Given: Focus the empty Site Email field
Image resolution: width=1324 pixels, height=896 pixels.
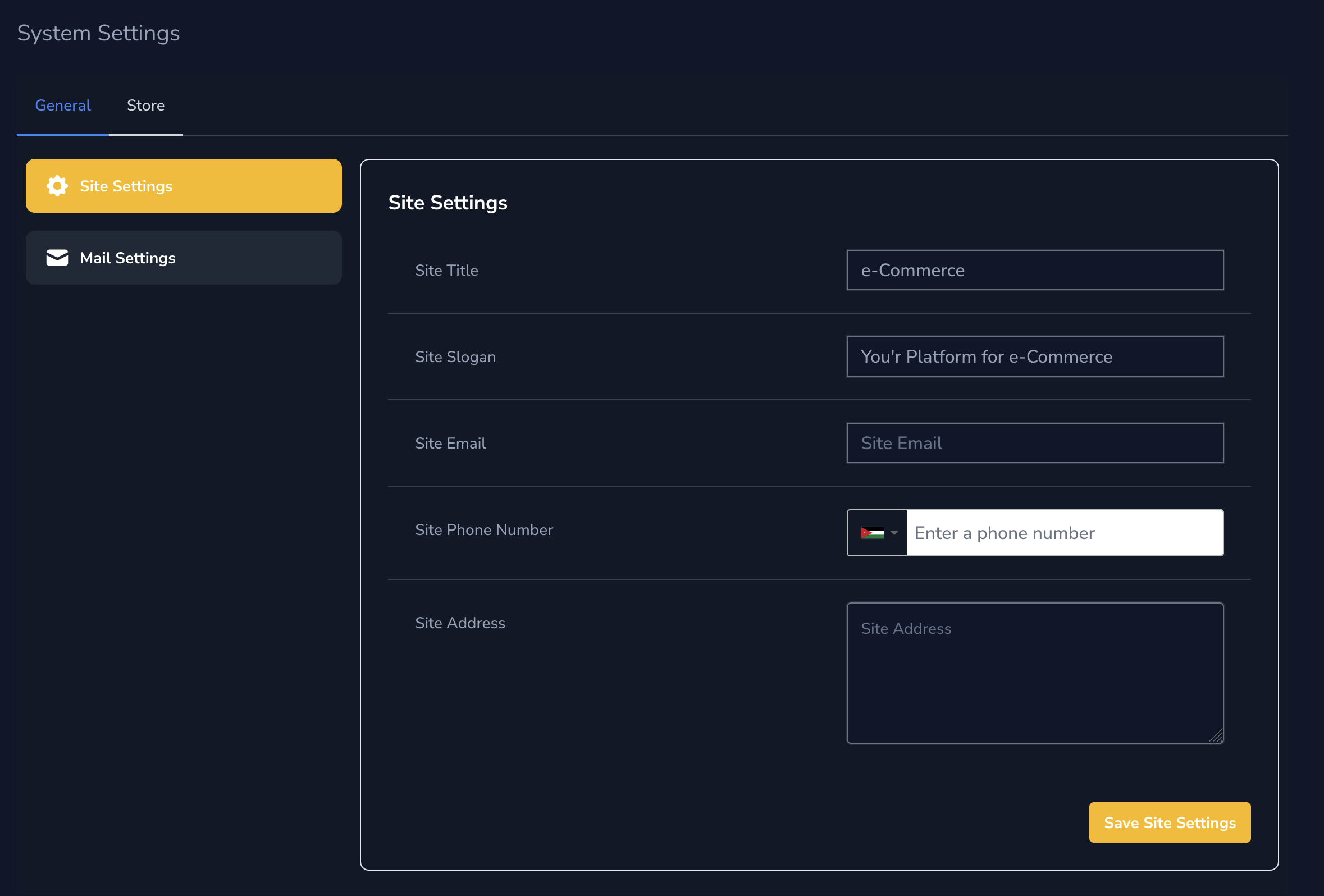Looking at the screenshot, I should [x=1035, y=442].
